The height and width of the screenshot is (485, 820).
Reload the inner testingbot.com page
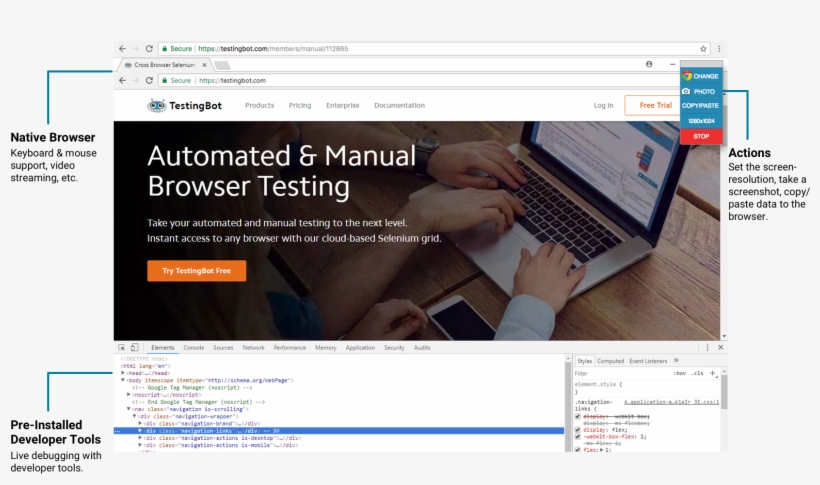149,81
